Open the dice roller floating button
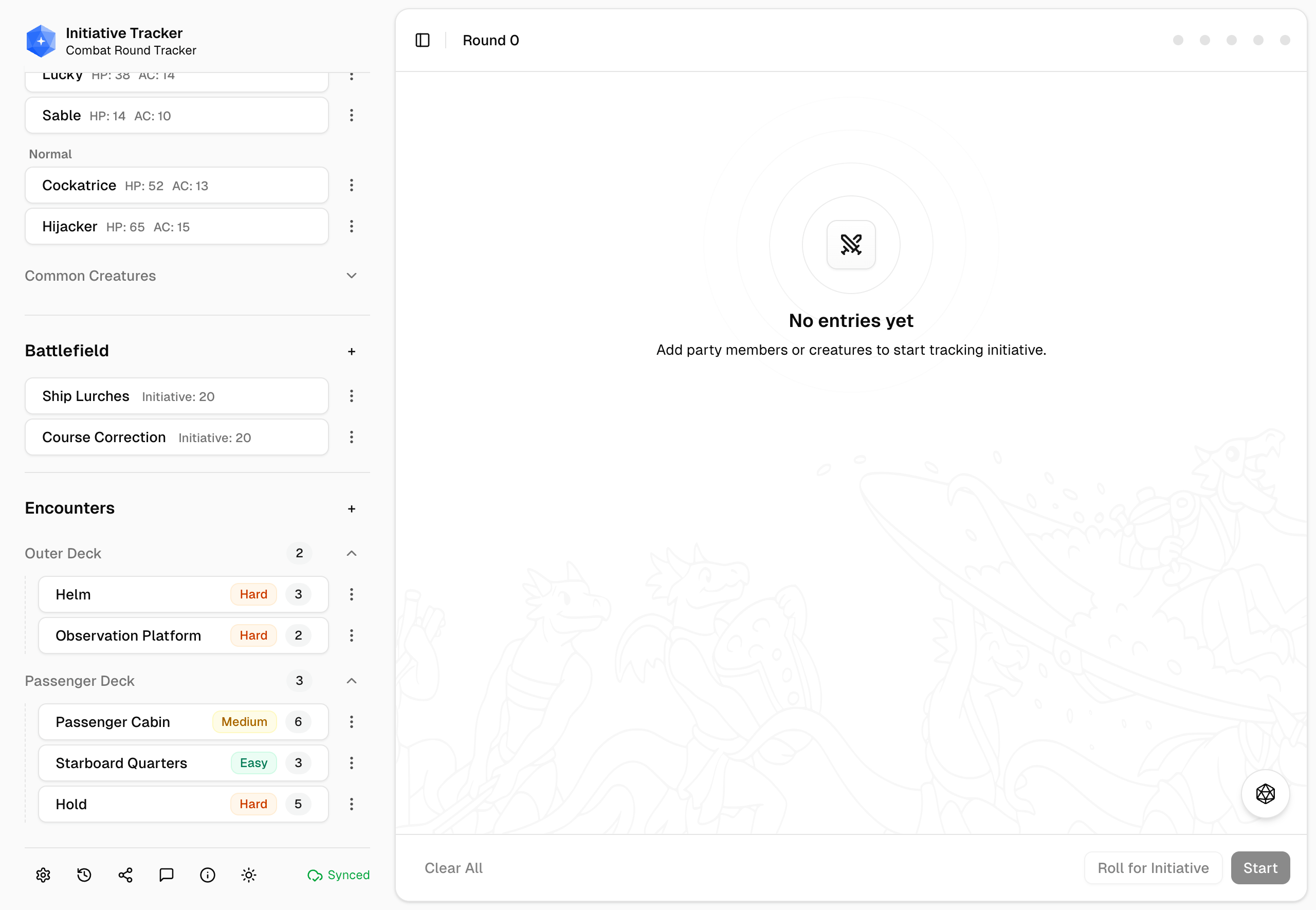Image resolution: width=1316 pixels, height=910 pixels. point(1265,793)
